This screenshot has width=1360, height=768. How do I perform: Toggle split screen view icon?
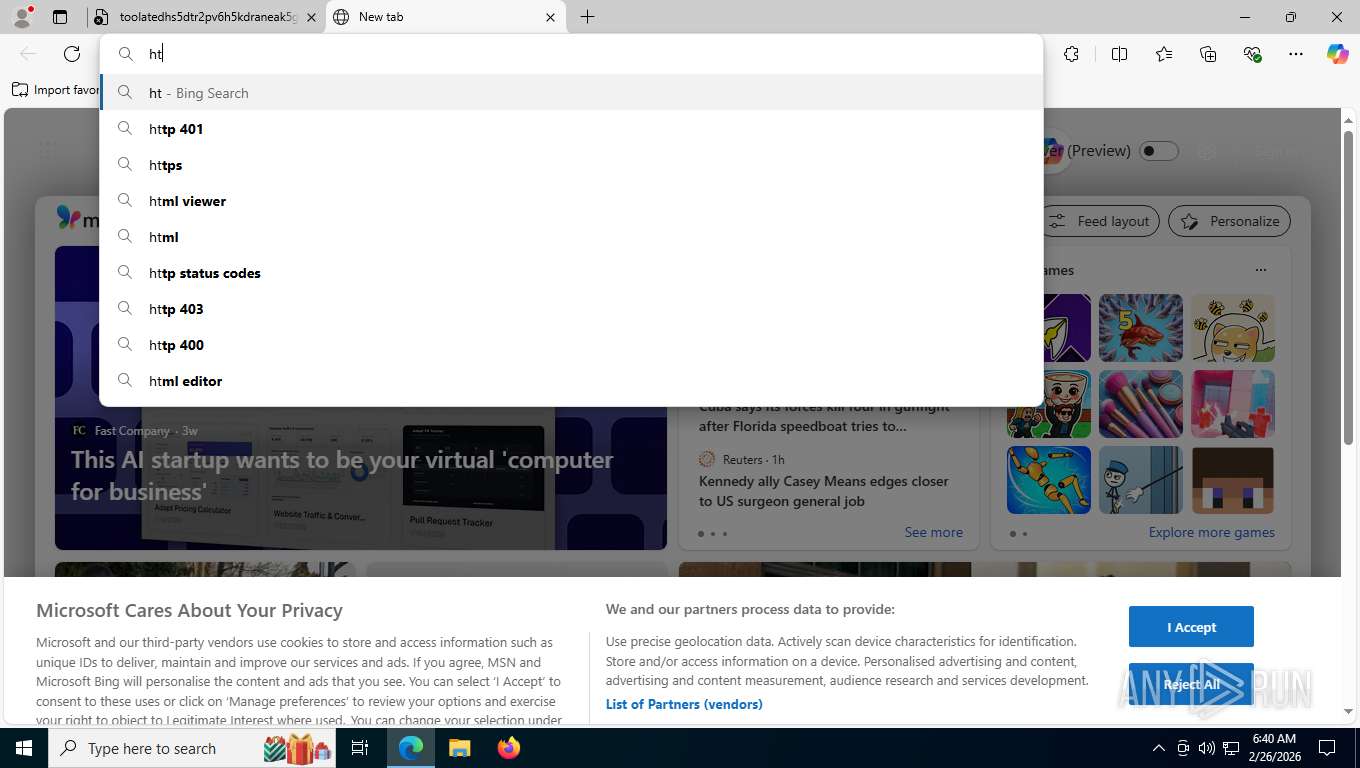click(x=1119, y=54)
